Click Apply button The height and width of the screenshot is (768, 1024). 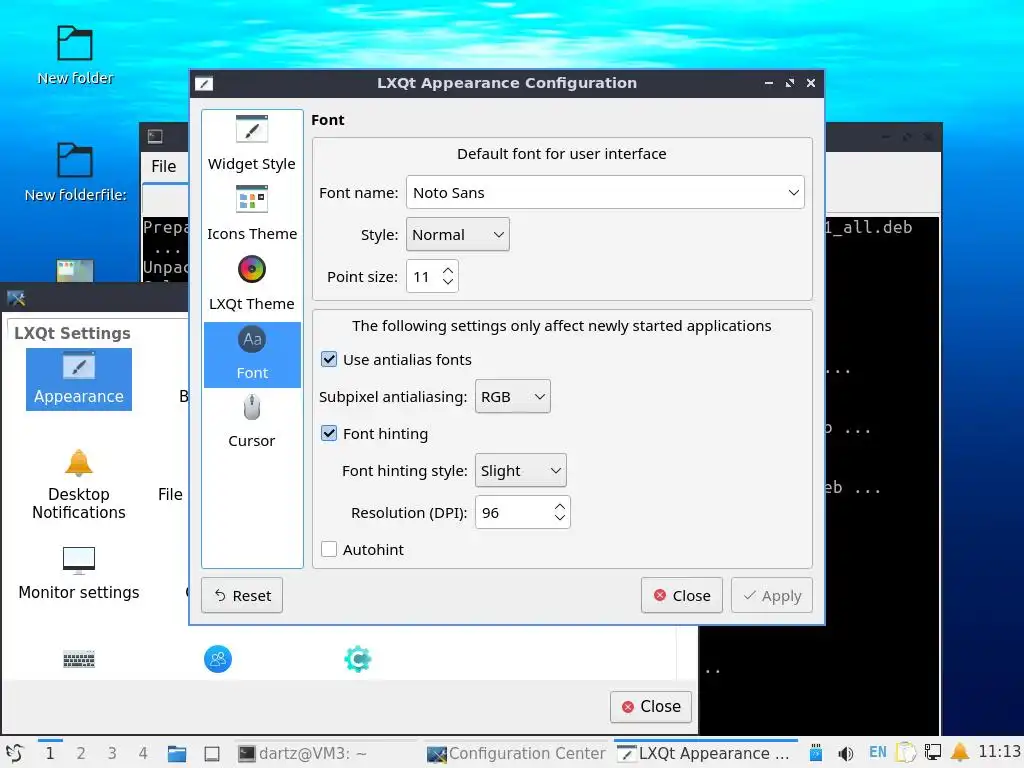click(x=772, y=596)
